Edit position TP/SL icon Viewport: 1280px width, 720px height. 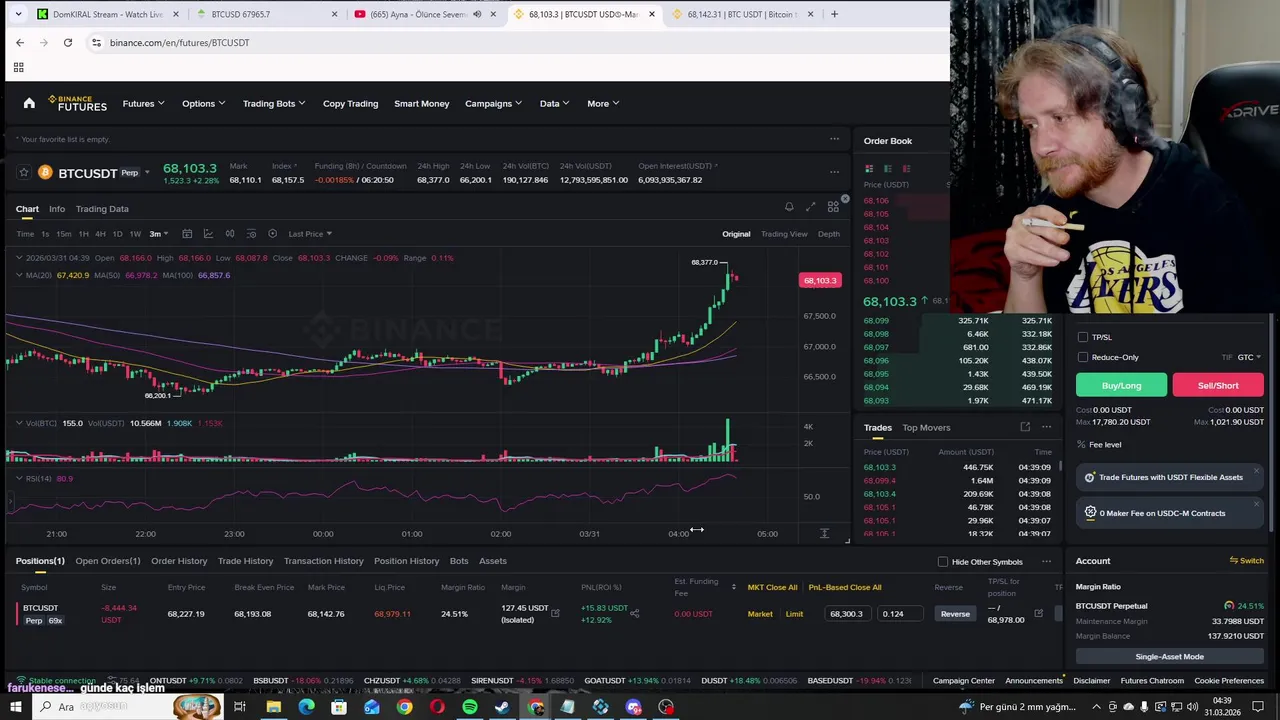tap(1038, 613)
